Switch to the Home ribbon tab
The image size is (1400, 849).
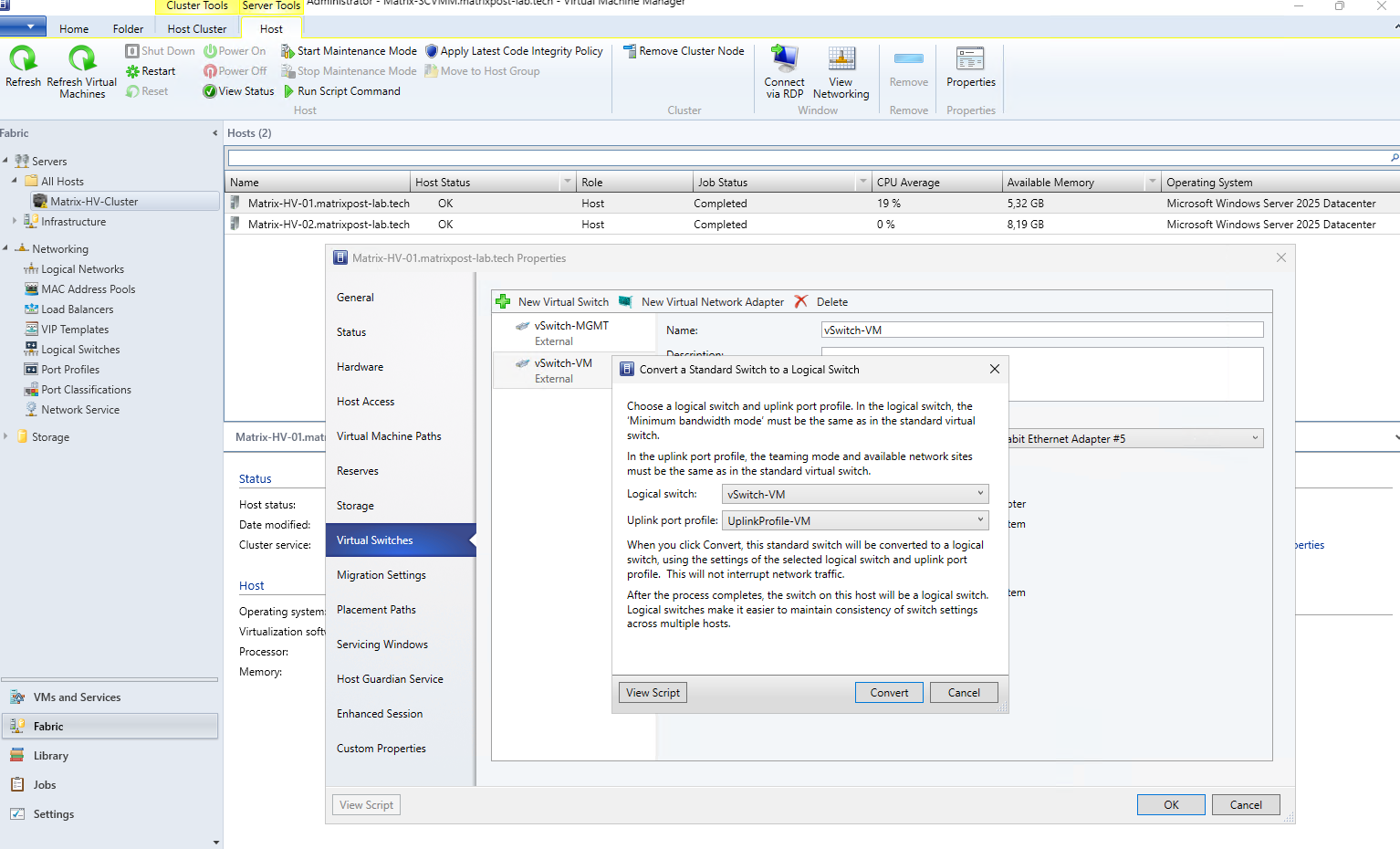click(x=74, y=29)
